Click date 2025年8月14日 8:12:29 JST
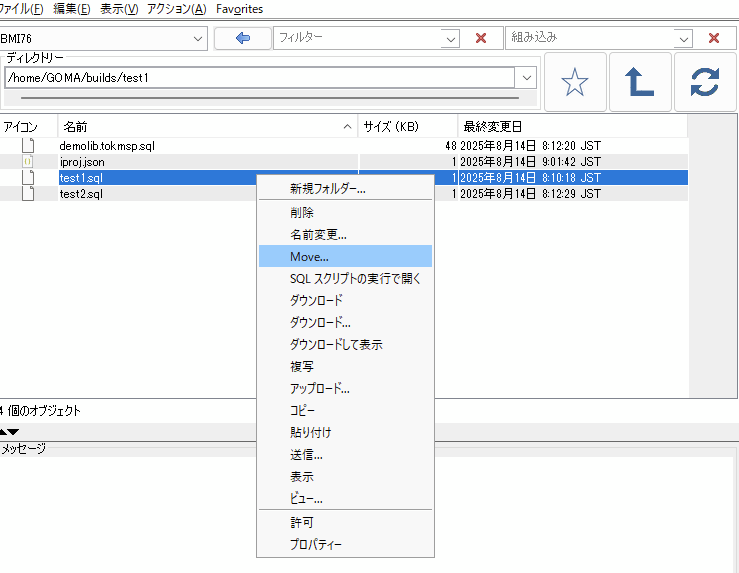 pyautogui.click(x=530, y=194)
